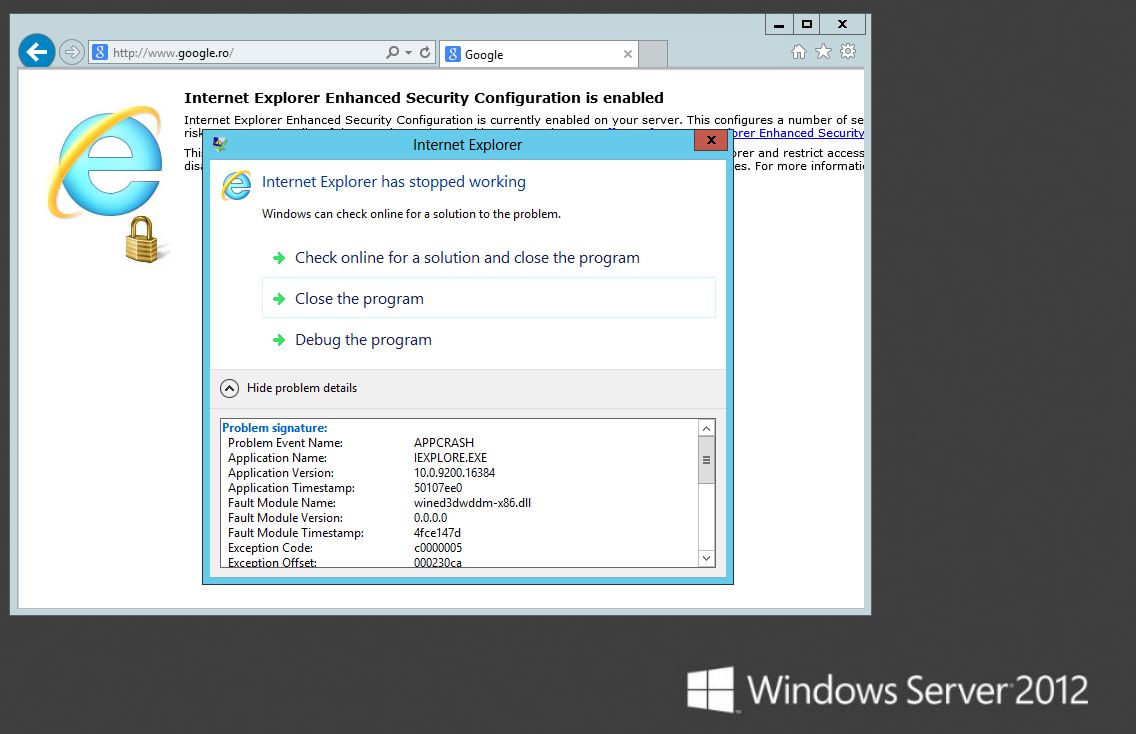Click the Google favicon in address bar
1136x734 pixels.
[x=101, y=52]
